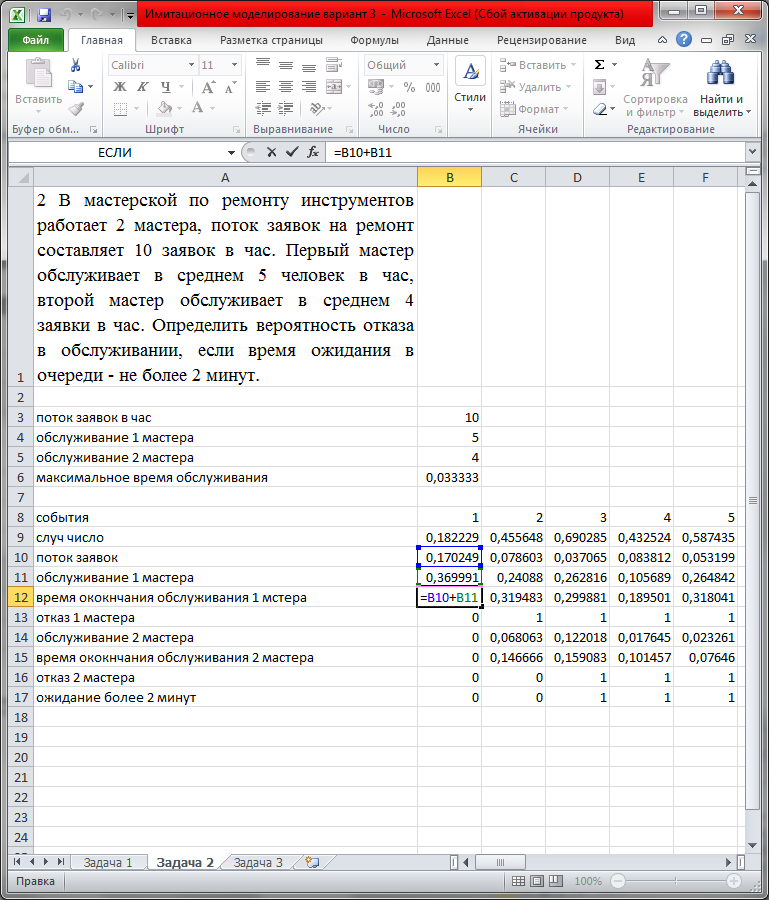Click increase decimal places icon
This screenshot has width=769, height=900.
coord(375,108)
